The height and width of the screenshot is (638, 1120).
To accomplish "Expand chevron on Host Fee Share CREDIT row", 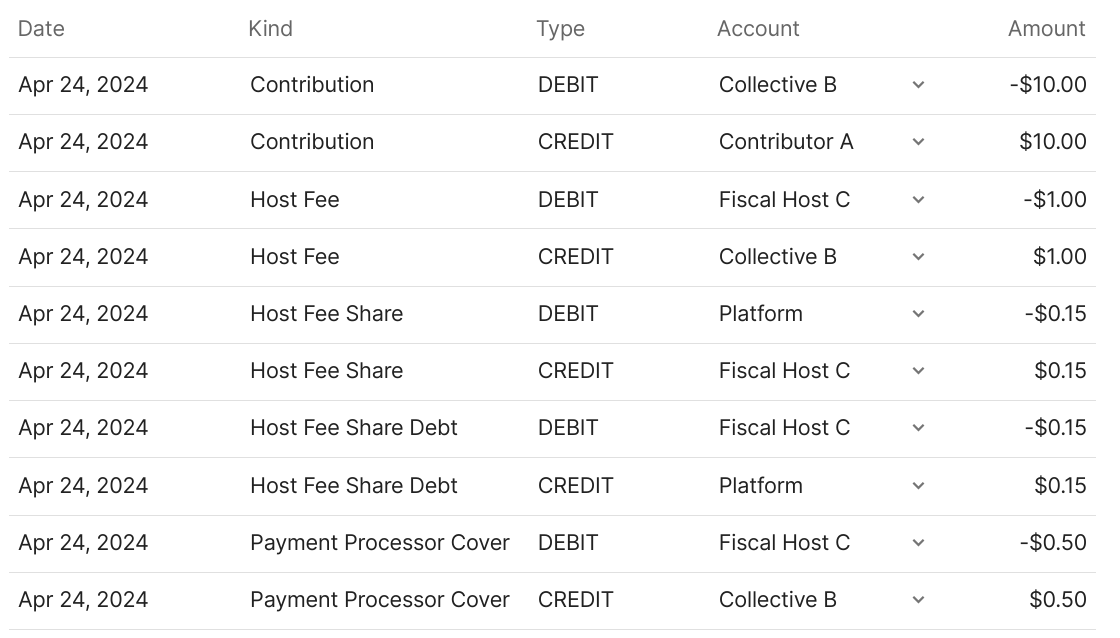I will pos(918,371).
